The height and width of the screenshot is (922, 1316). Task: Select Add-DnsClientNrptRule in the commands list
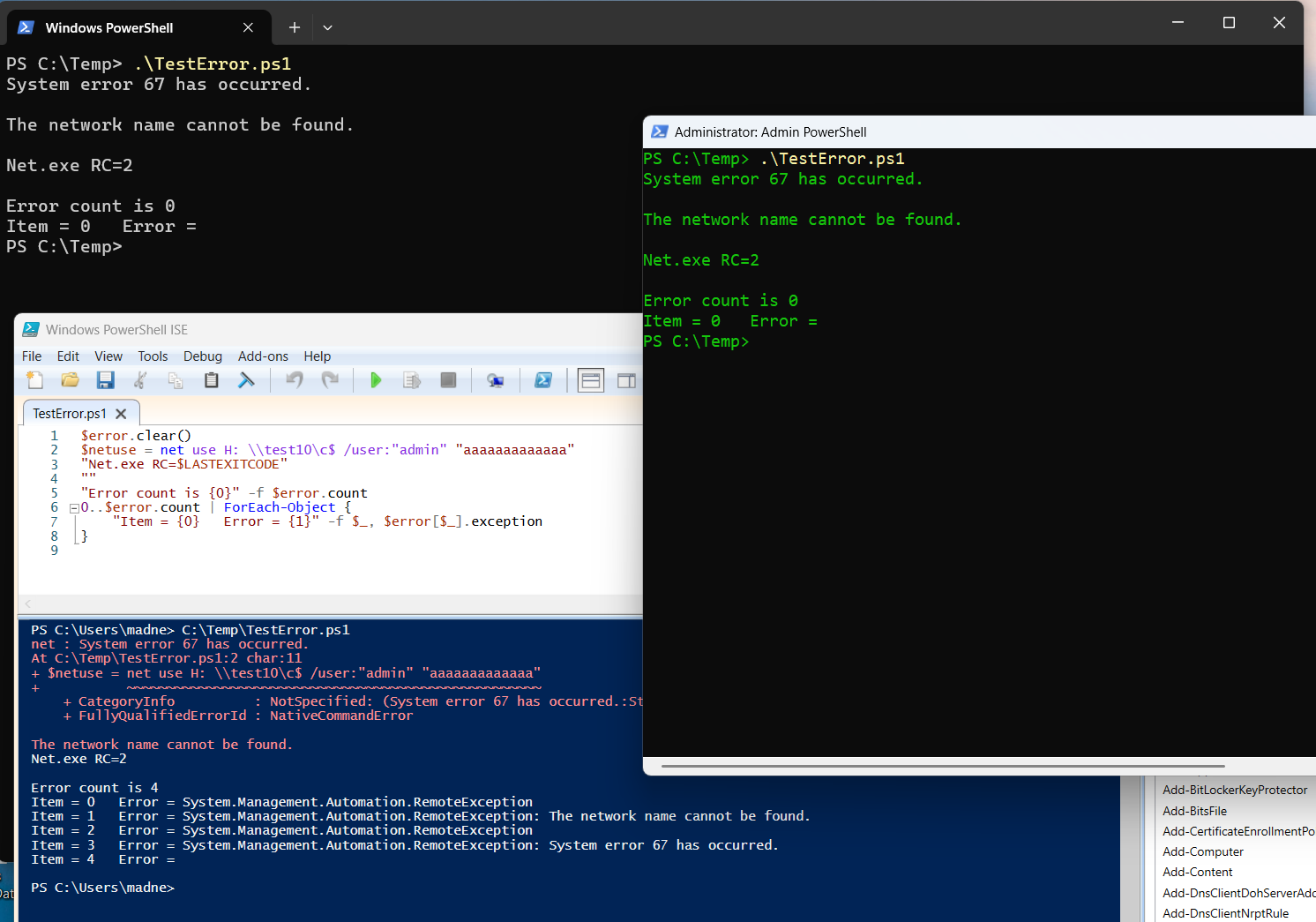point(1225,913)
